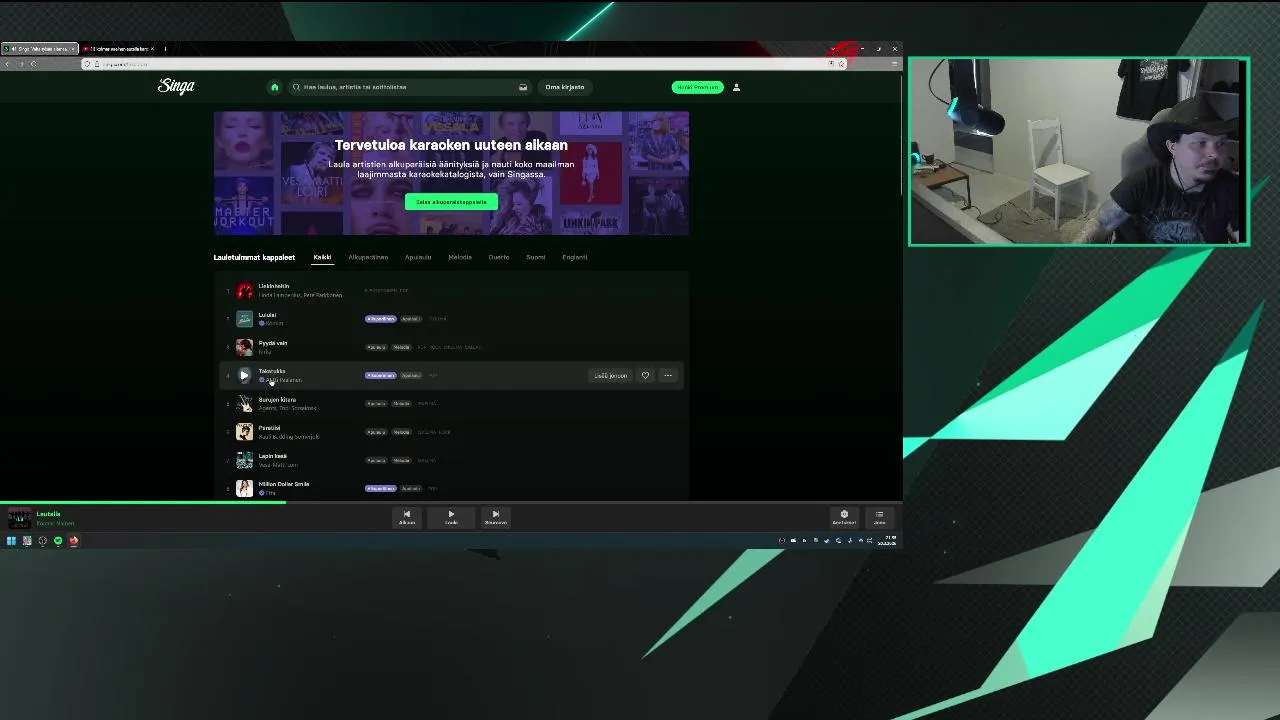
Task: Open the song Pyydä vain
Action: point(272,343)
